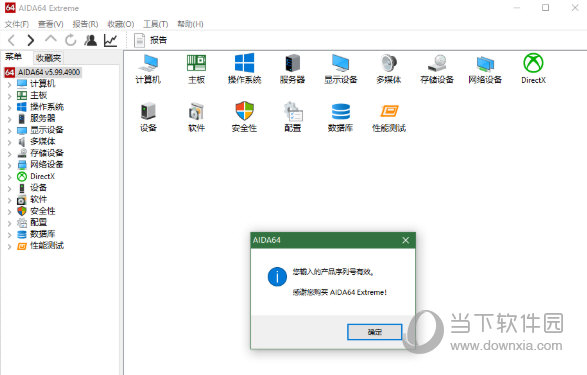Go forward with the right arrow toolbar button
Image resolution: width=587 pixels, height=375 pixels.
31,40
